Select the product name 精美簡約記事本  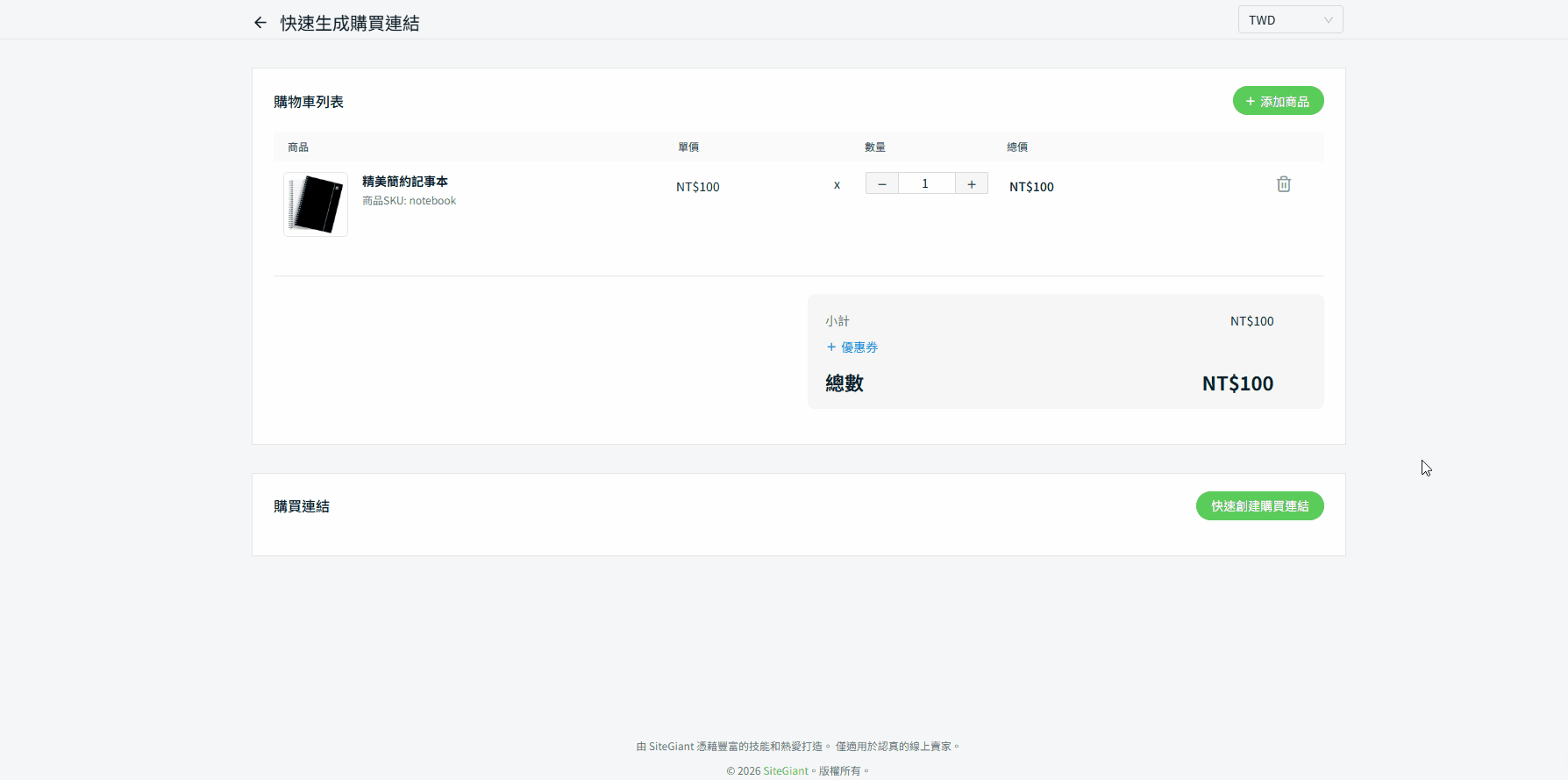coord(405,182)
